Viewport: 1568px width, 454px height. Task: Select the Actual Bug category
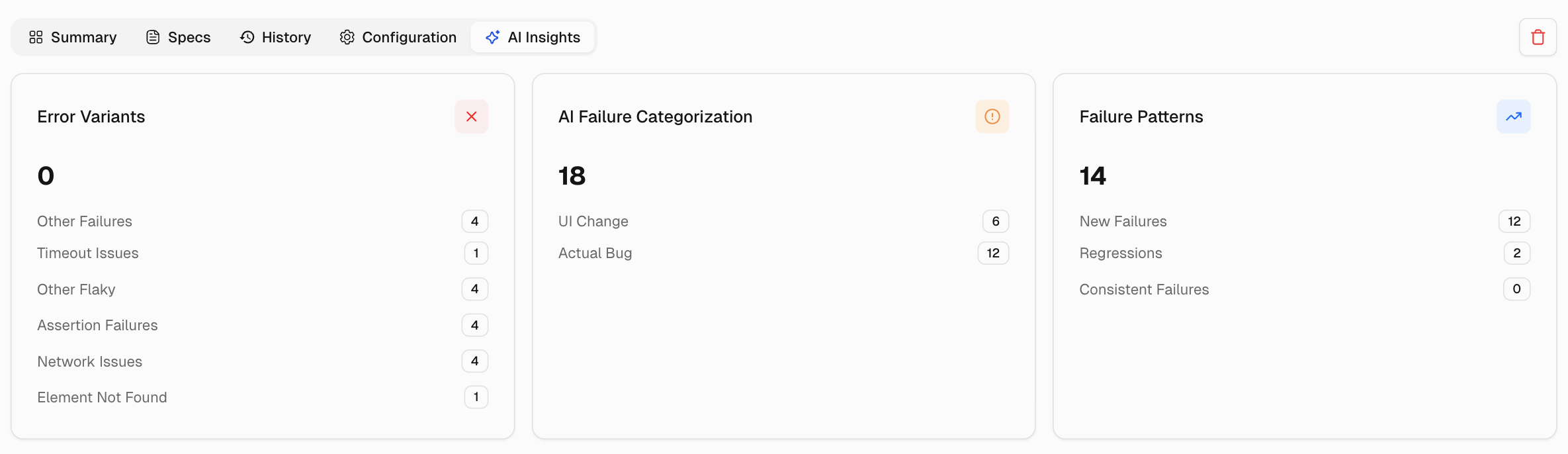coord(595,253)
